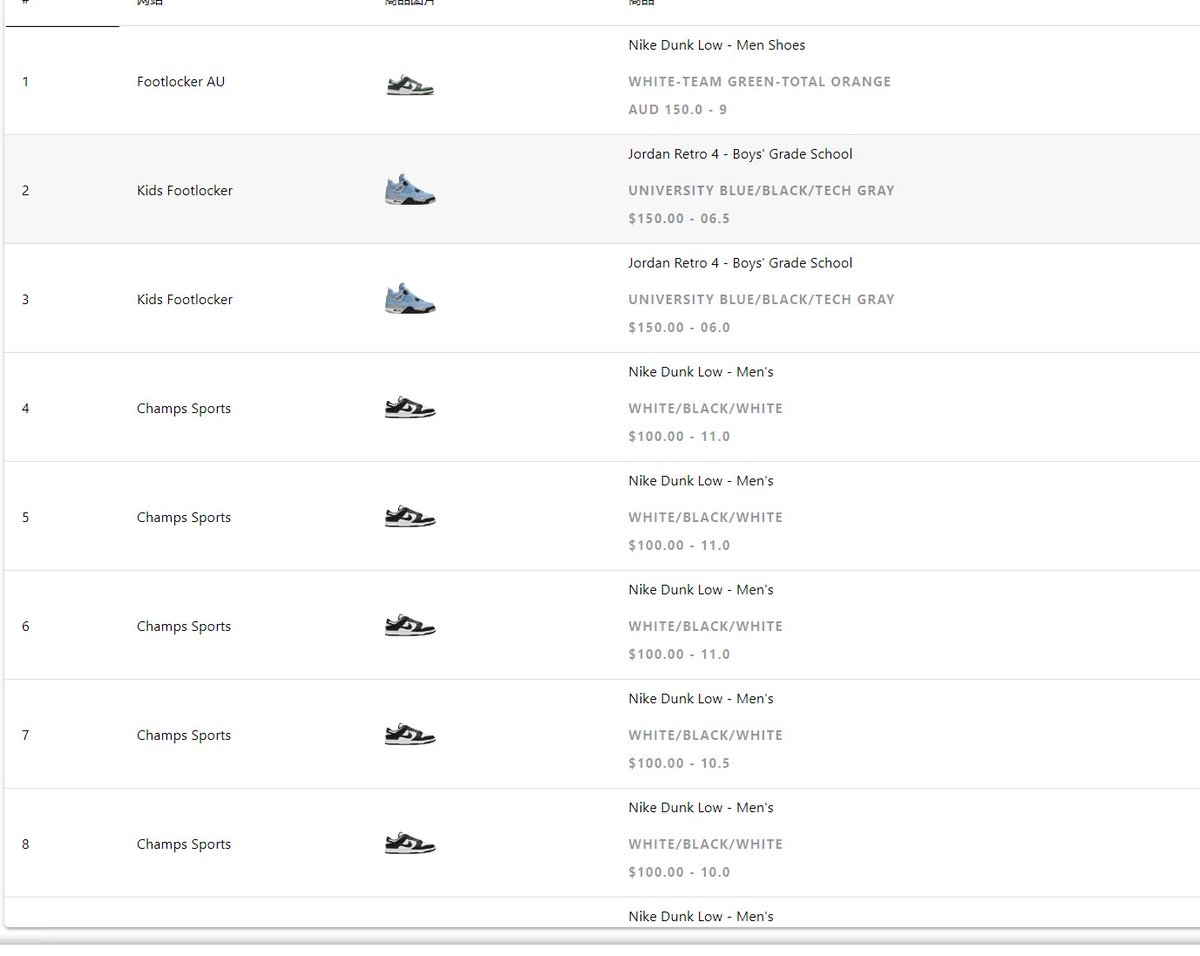Click 'Nike Dunk Low - Men's' in row 5

[x=701, y=481]
